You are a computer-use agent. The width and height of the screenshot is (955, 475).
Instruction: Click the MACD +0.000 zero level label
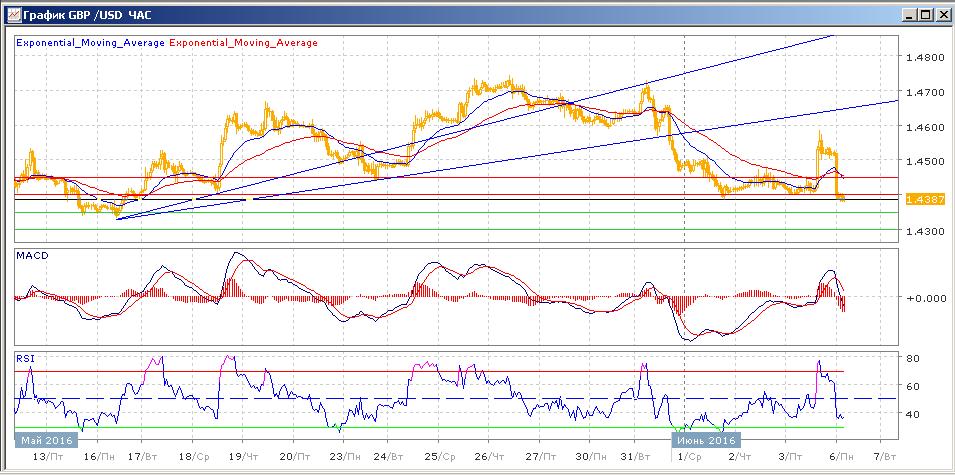923,298
